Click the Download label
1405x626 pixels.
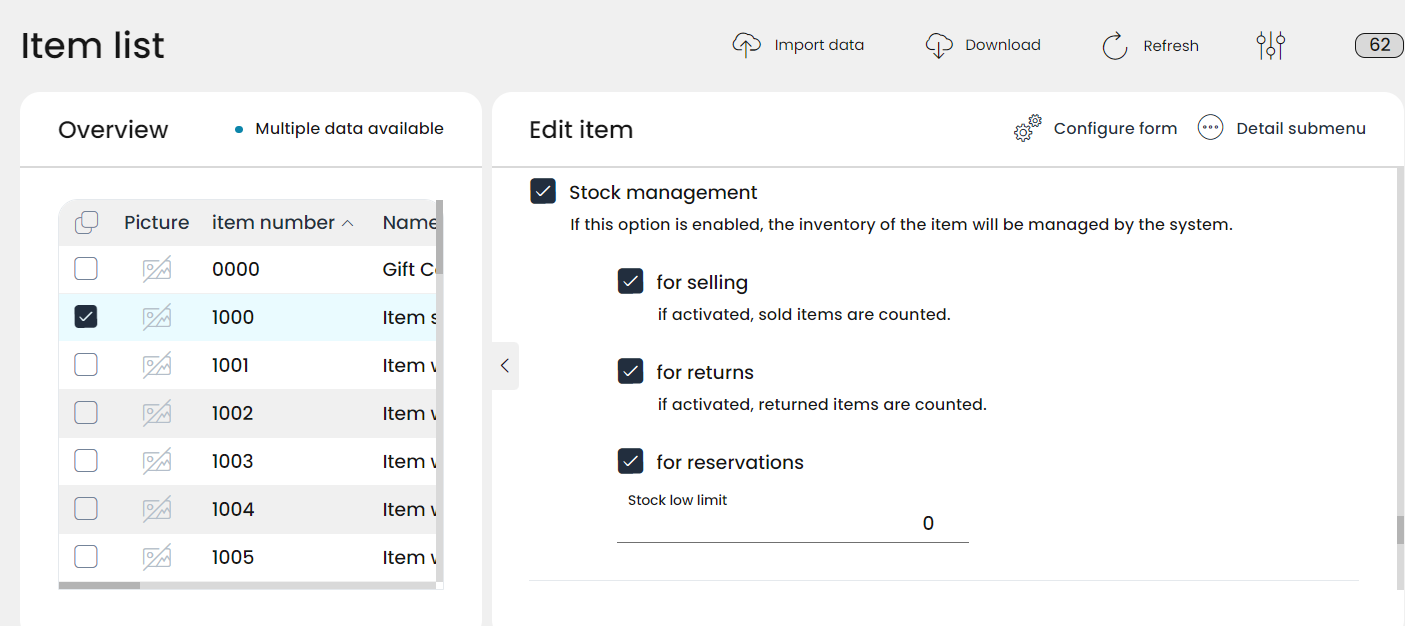(1003, 45)
